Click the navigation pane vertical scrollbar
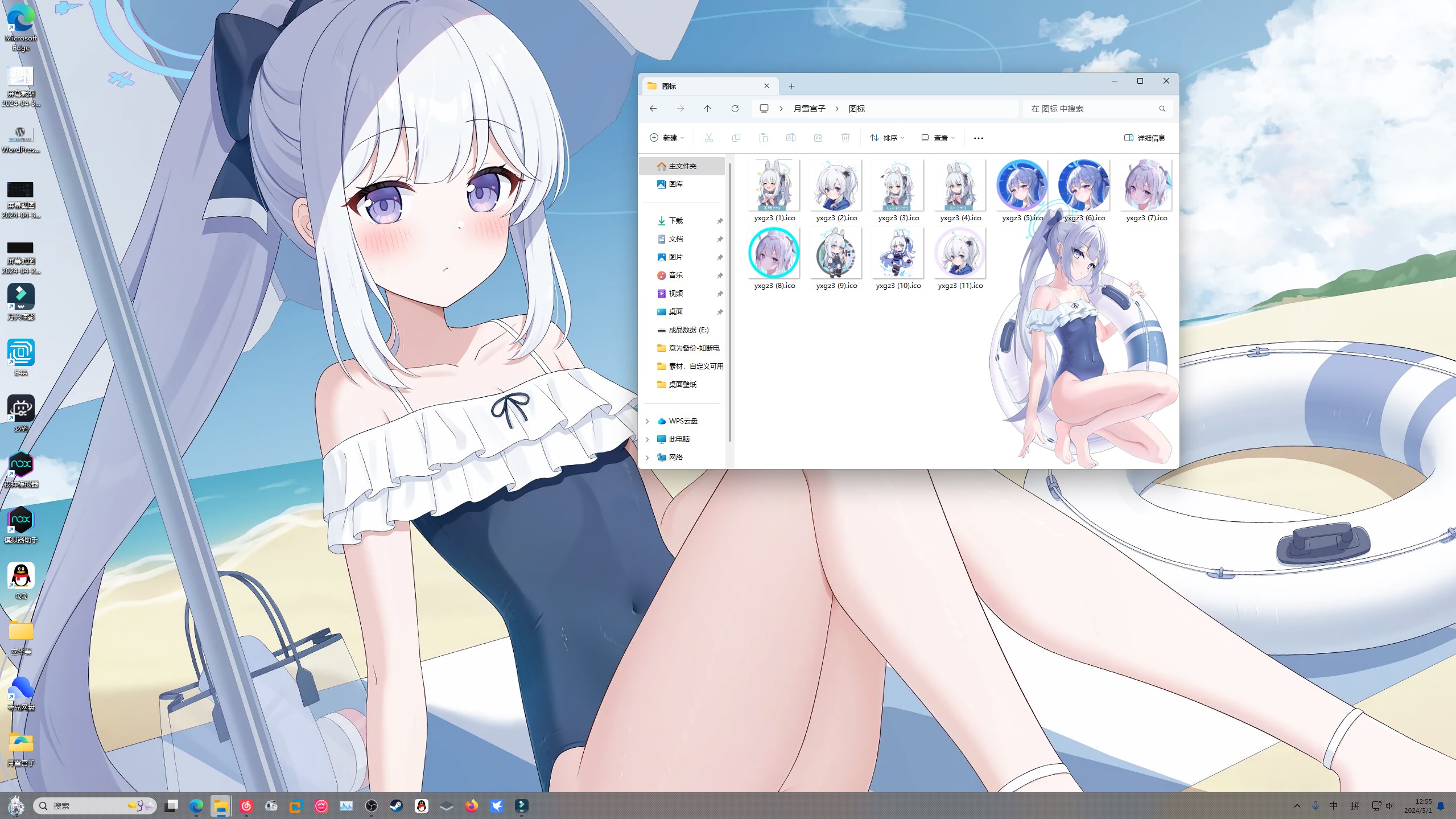This screenshot has width=1456, height=819. tap(729, 302)
